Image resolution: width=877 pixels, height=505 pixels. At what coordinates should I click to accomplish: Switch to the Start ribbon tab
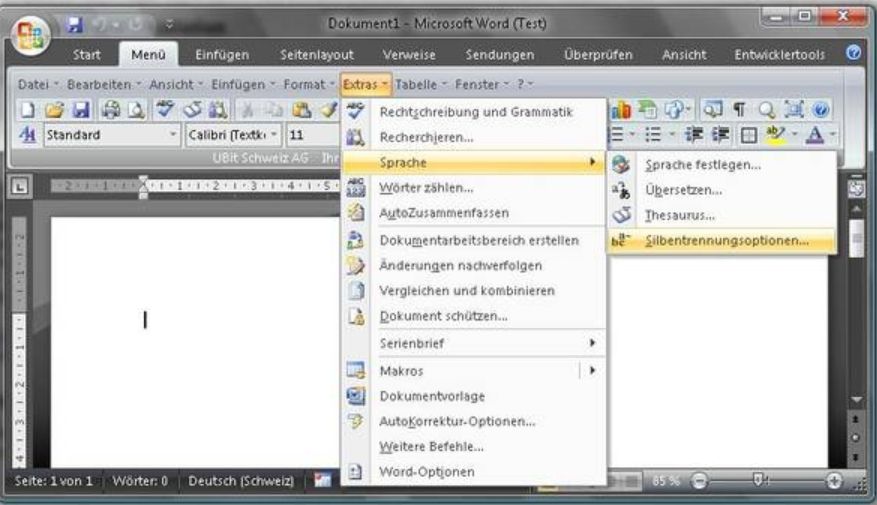(87, 55)
